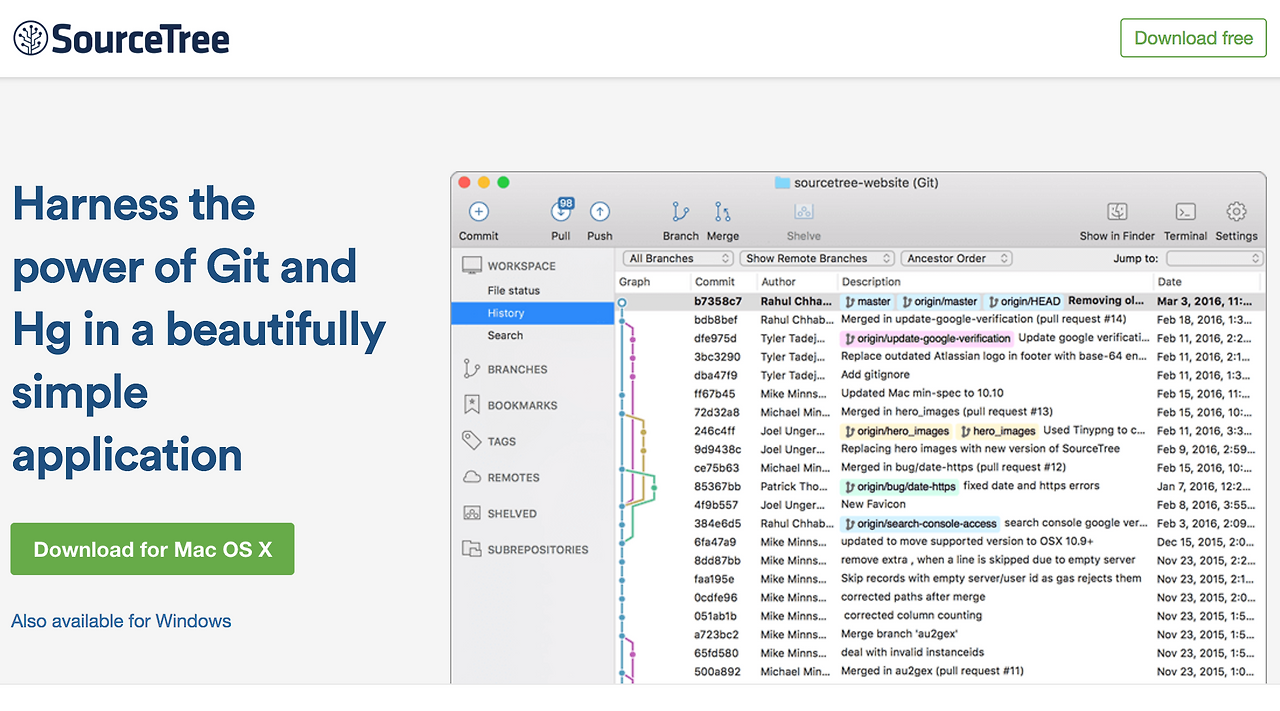The image size is (1280, 711).
Task: Click the Workspace monitor icon in sidebar
Action: 471,266
